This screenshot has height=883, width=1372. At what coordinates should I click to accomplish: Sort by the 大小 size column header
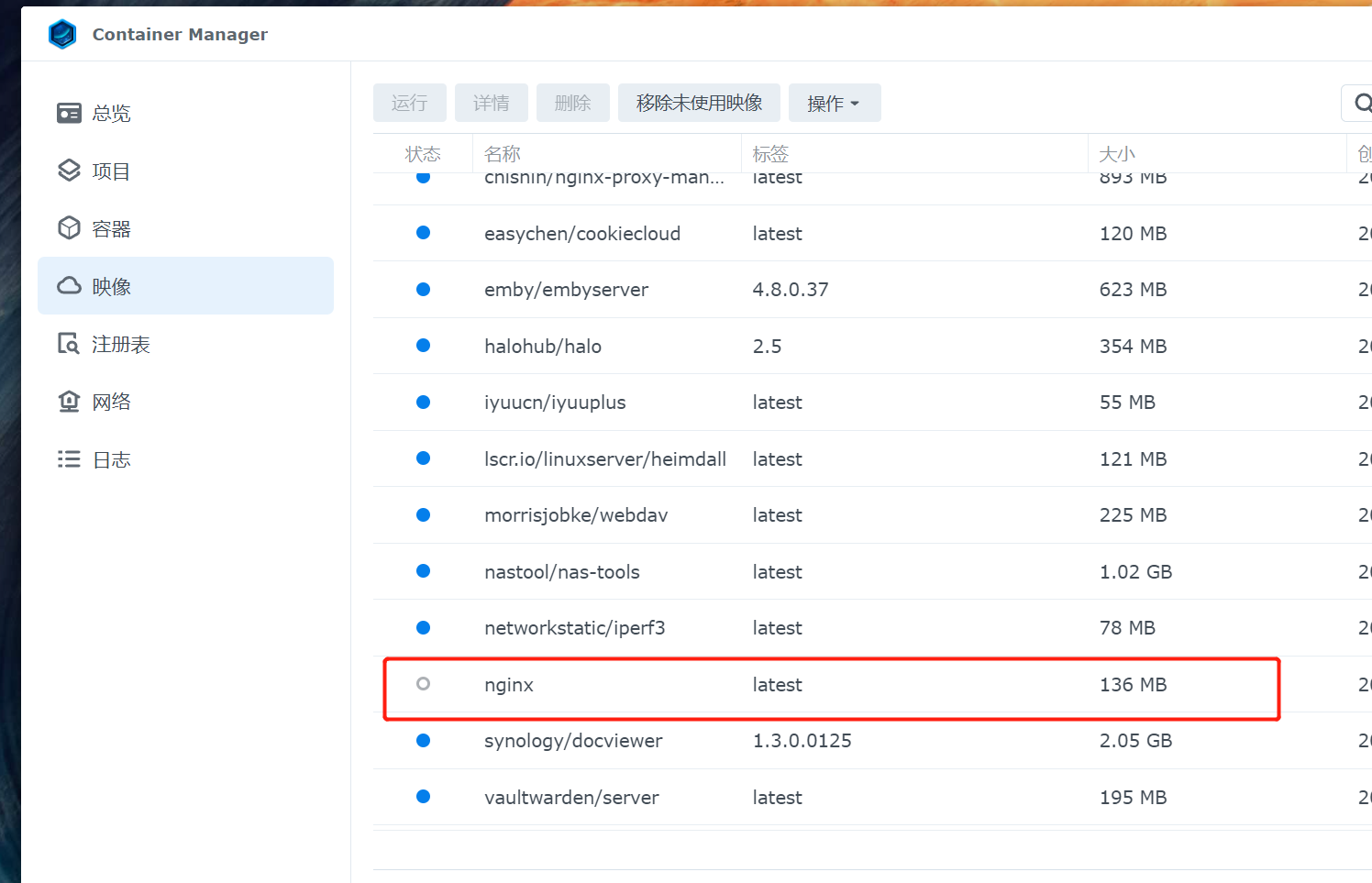[x=1217, y=154]
